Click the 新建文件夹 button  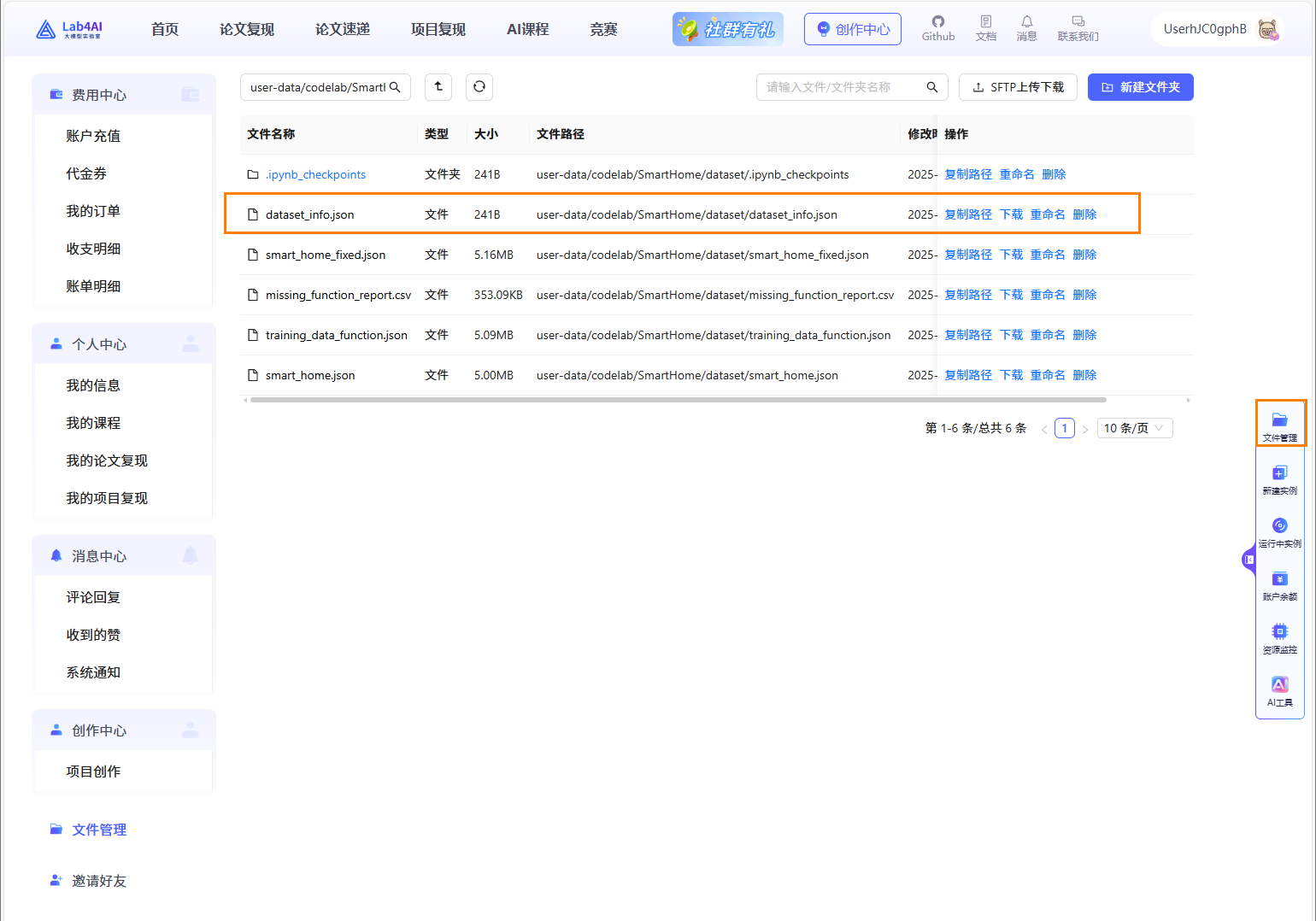[1140, 87]
